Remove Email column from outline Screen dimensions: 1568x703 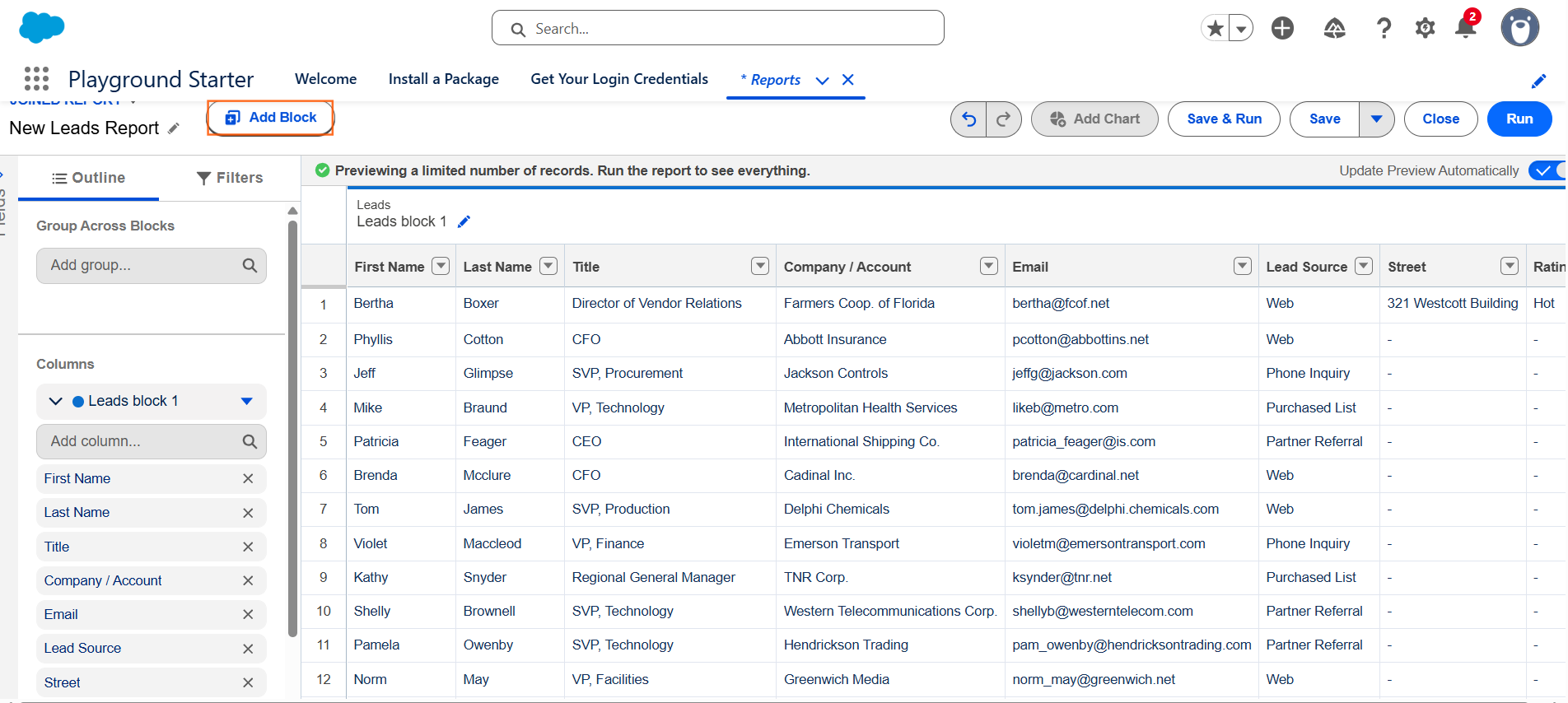click(248, 614)
